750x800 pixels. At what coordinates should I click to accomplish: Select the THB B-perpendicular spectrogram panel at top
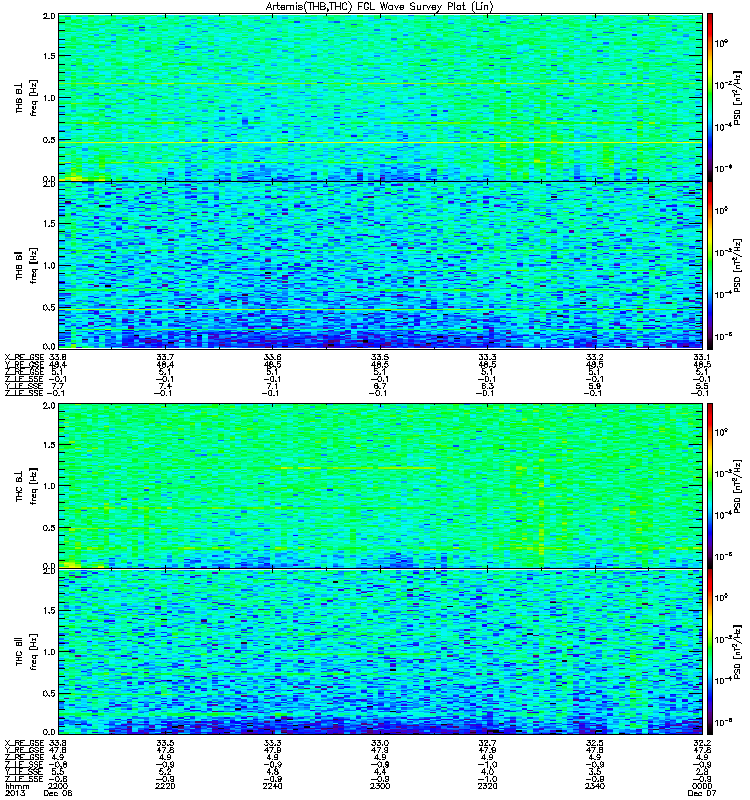coord(380,97)
